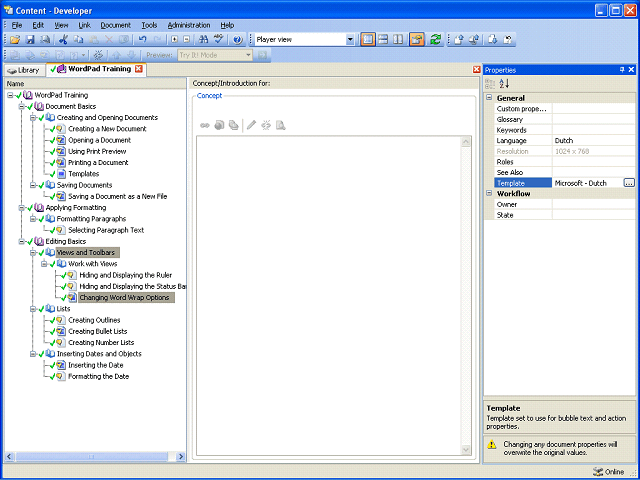Select the Keywords property row
640x480 pixels.
(564, 130)
